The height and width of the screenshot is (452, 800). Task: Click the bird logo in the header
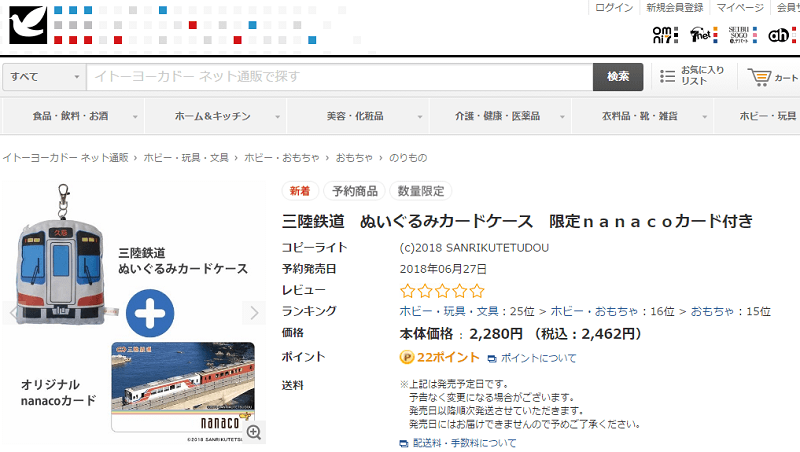(x=28, y=25)
